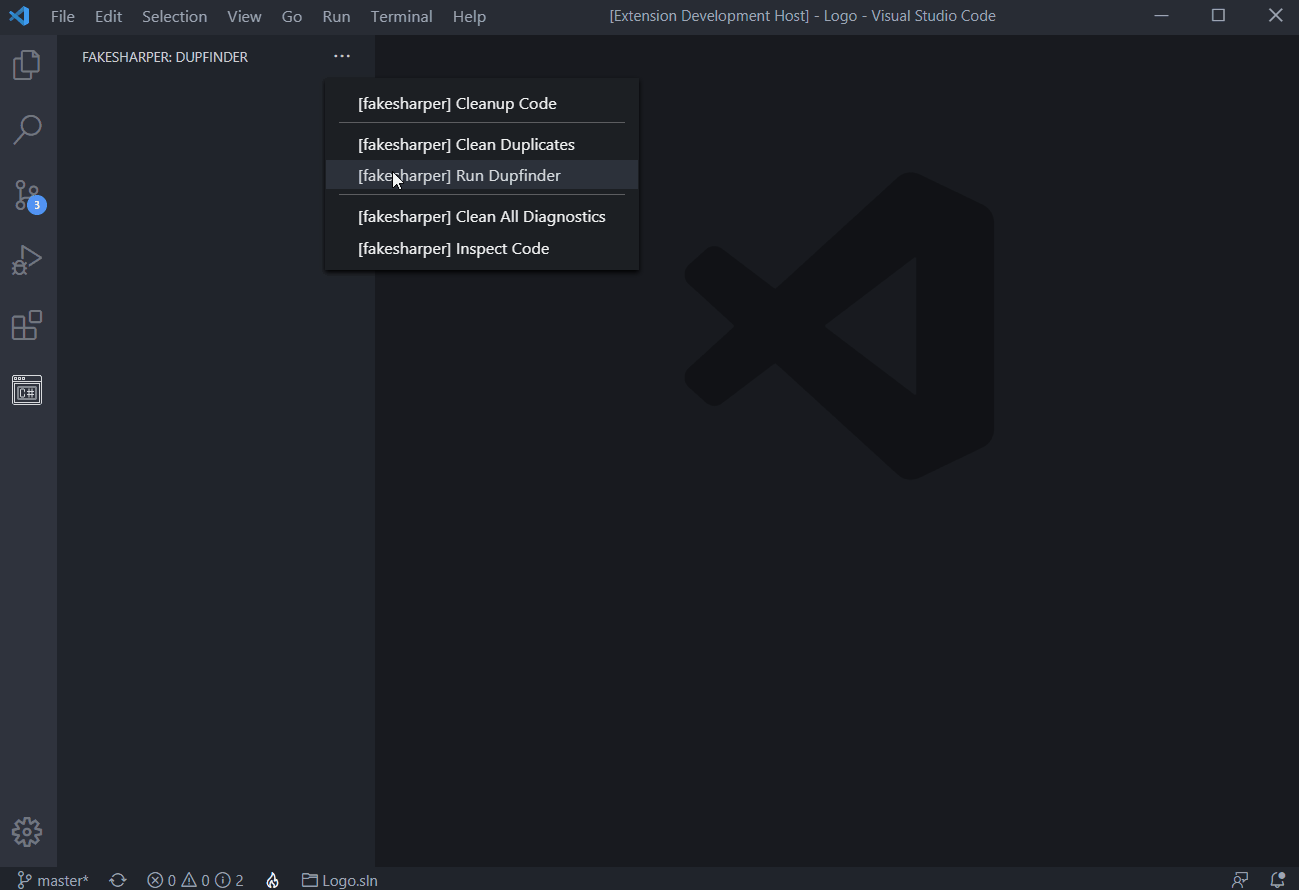1299x890 pixels.
Task: Click the VS Code logo in title bar
Action: coord(19,16)
